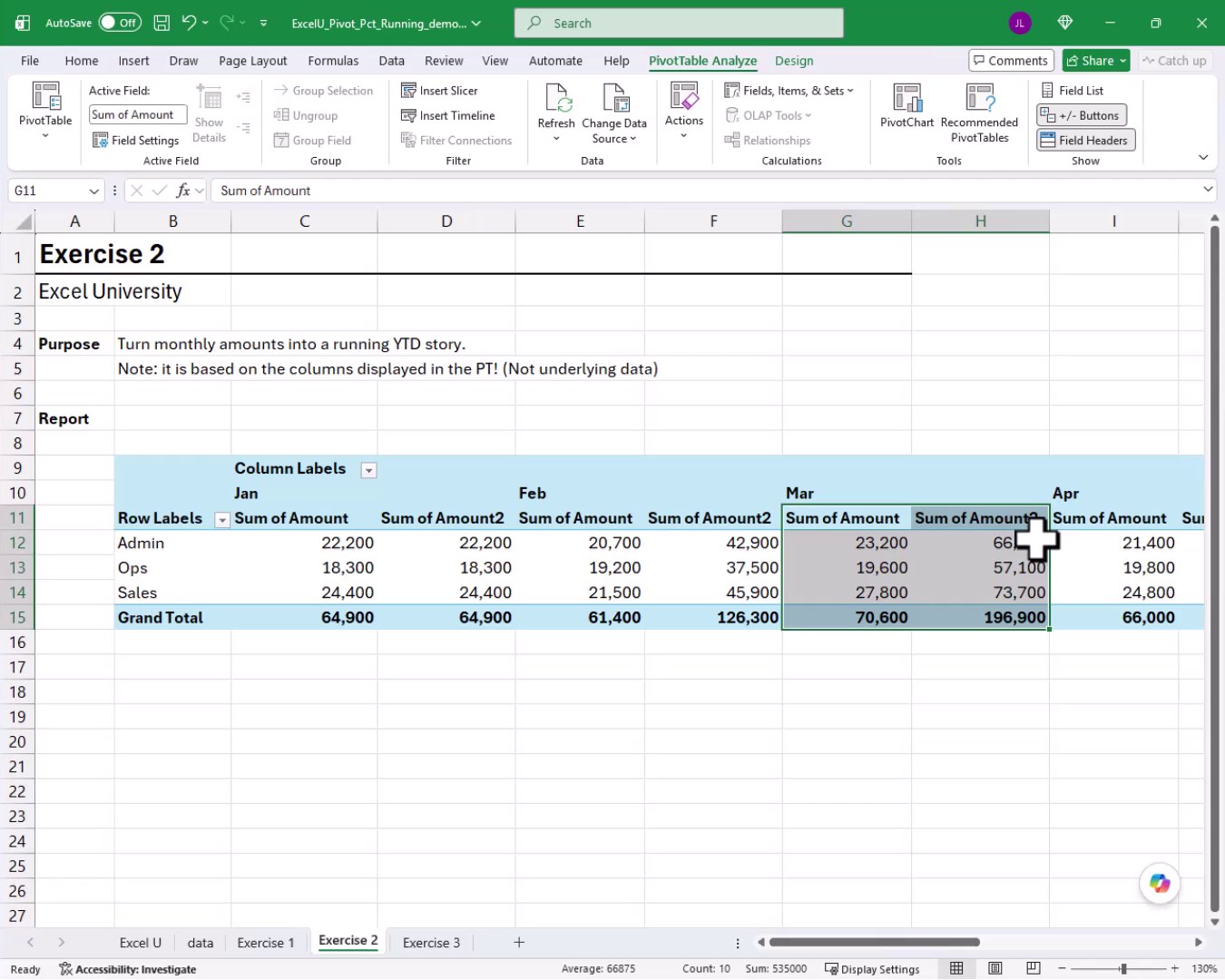1225x980 pixels.
Task: Open the Column Labels filter dropdown
Action: point(368,470)
